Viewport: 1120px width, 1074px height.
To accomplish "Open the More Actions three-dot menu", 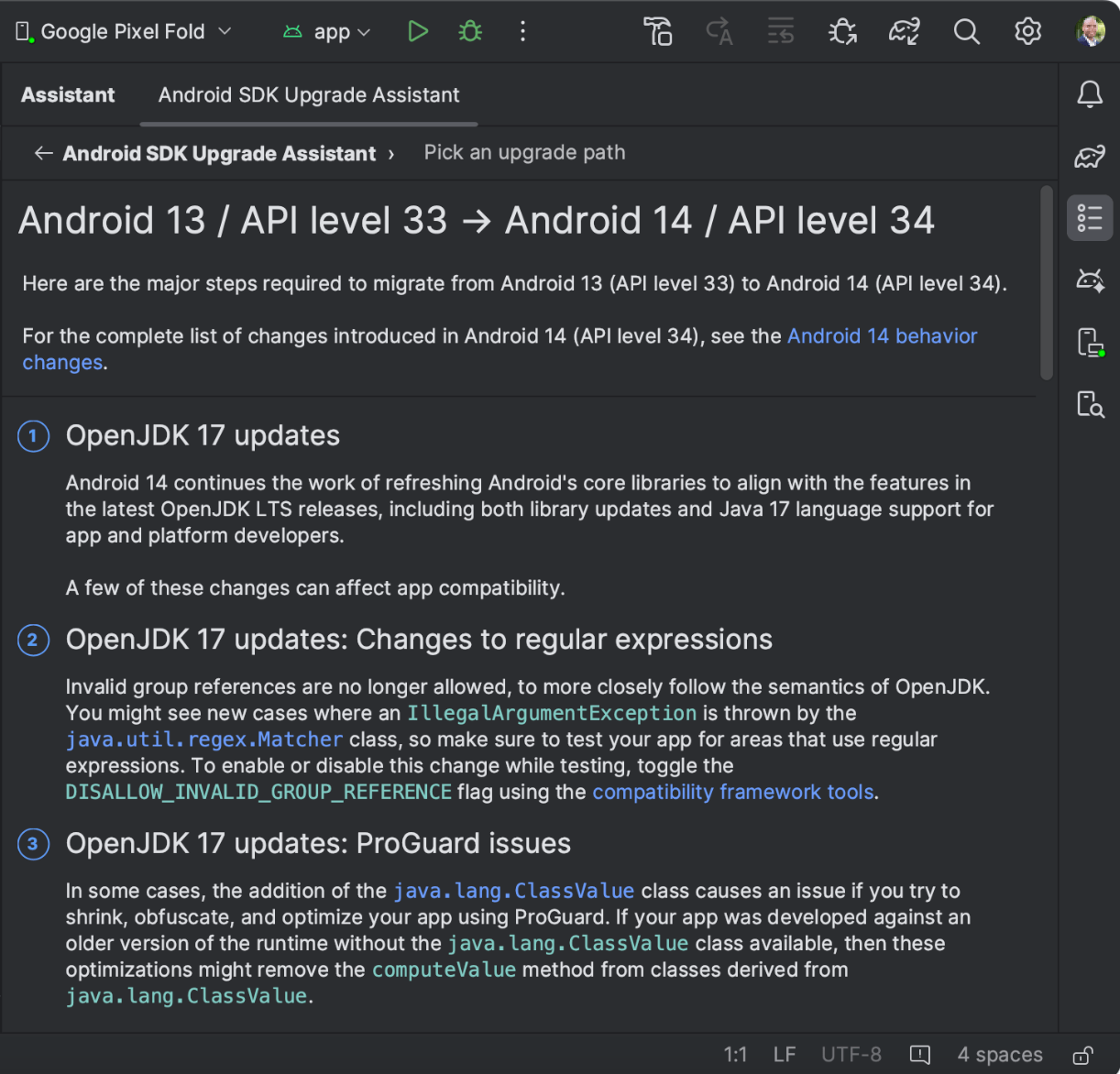I will [522, 31].
